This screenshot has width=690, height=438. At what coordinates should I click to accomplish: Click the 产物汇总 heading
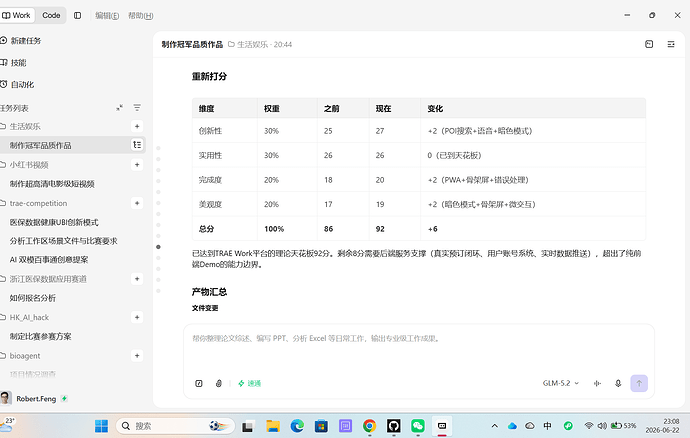point(209,292)
